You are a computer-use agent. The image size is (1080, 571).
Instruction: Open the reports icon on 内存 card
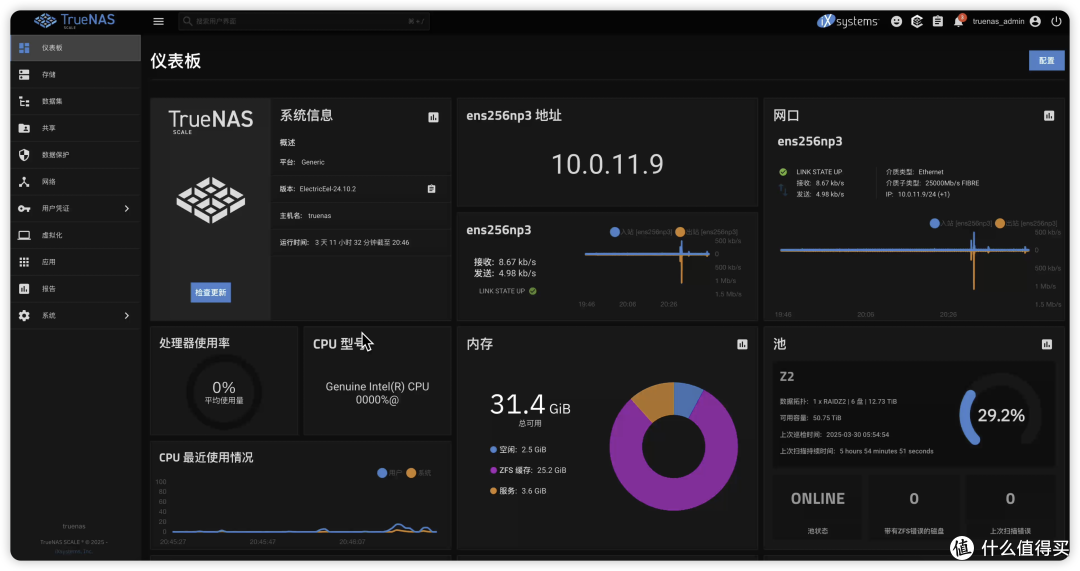click(742, 344)
